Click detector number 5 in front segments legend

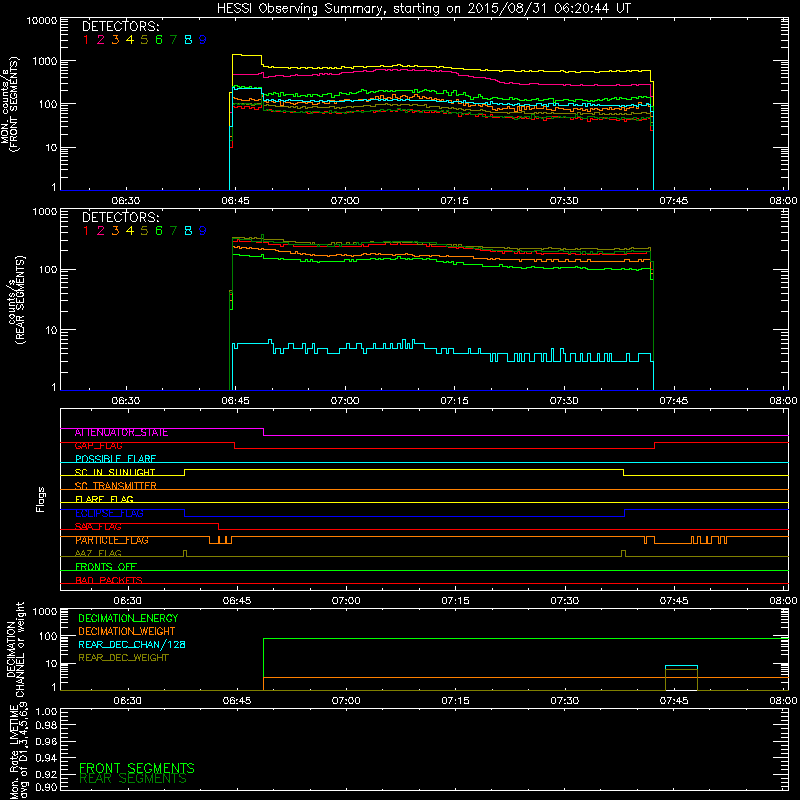pos(144,40)
